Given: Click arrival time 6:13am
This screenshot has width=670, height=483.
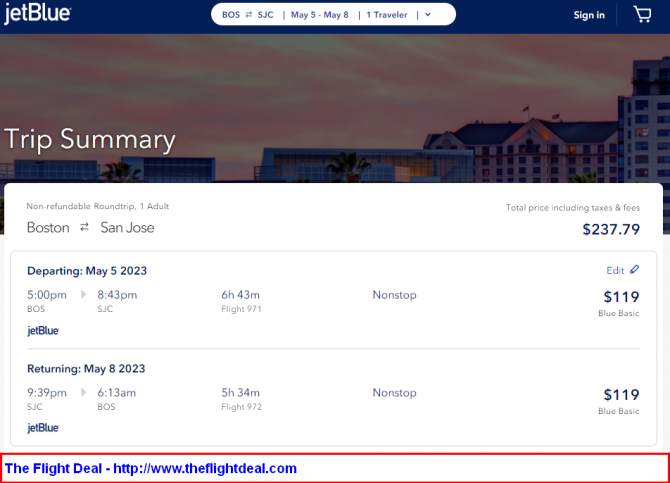Looking at the screenshot, I should click(117, 392).
